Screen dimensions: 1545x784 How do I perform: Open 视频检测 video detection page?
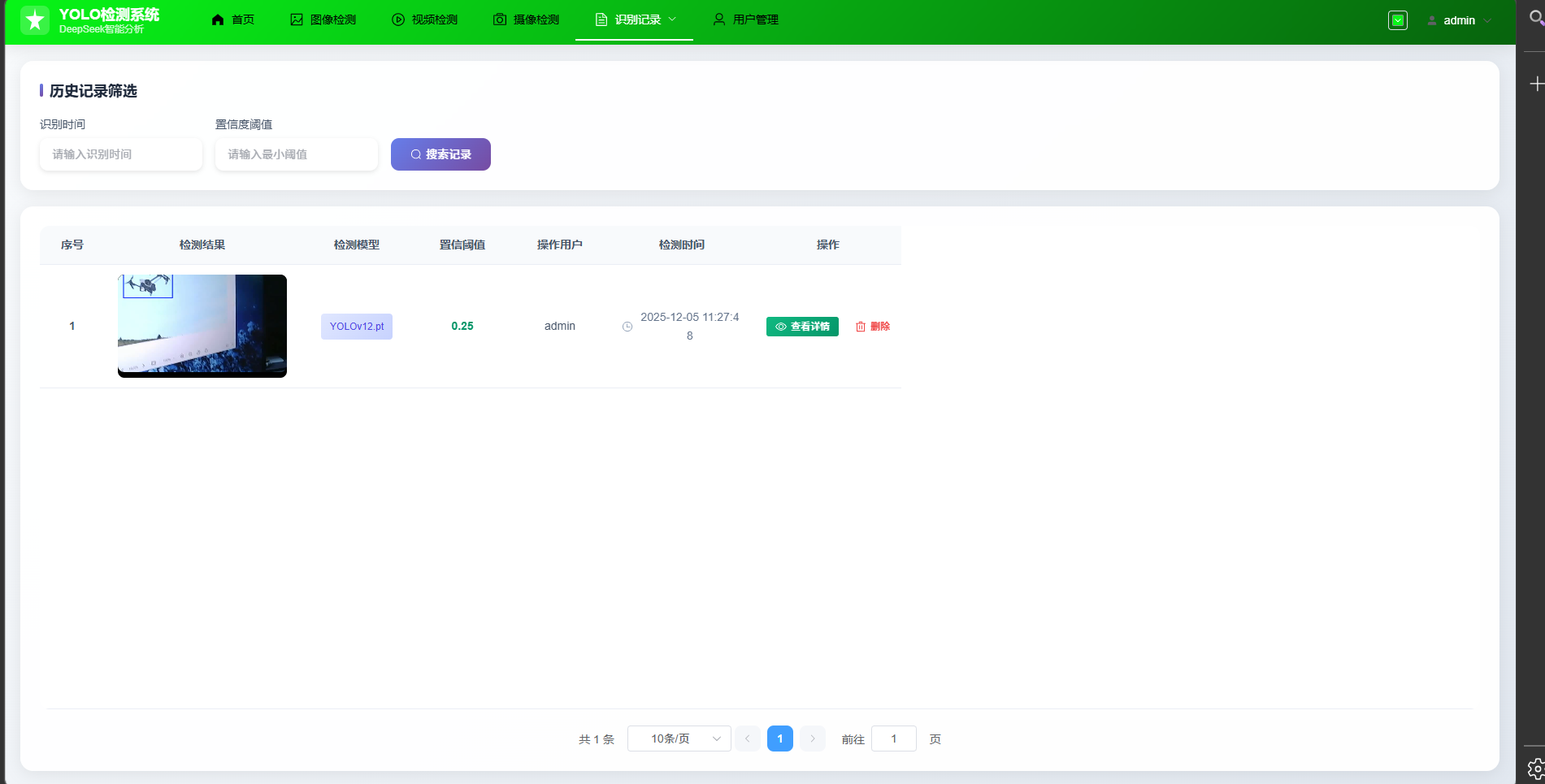pos(424,19)
